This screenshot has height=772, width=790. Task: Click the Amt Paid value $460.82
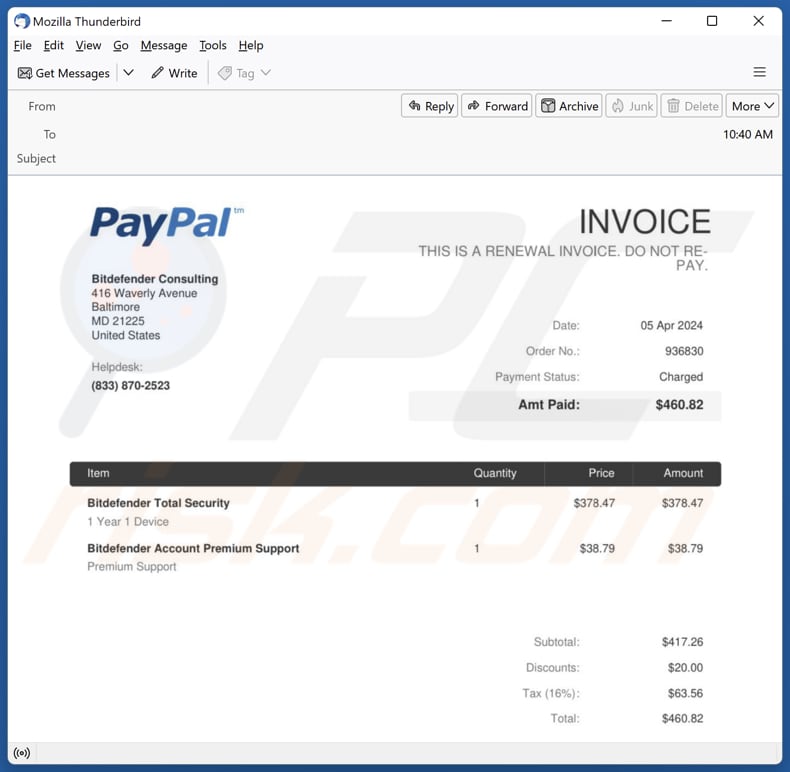[x=679, y=405]
